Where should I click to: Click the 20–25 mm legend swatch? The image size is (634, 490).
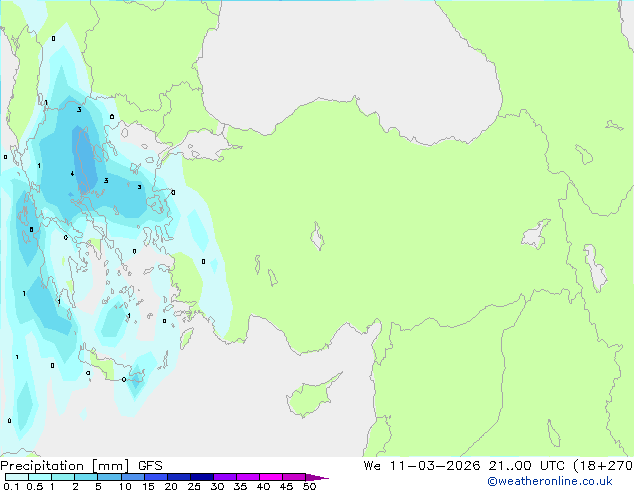coord(179,477)
